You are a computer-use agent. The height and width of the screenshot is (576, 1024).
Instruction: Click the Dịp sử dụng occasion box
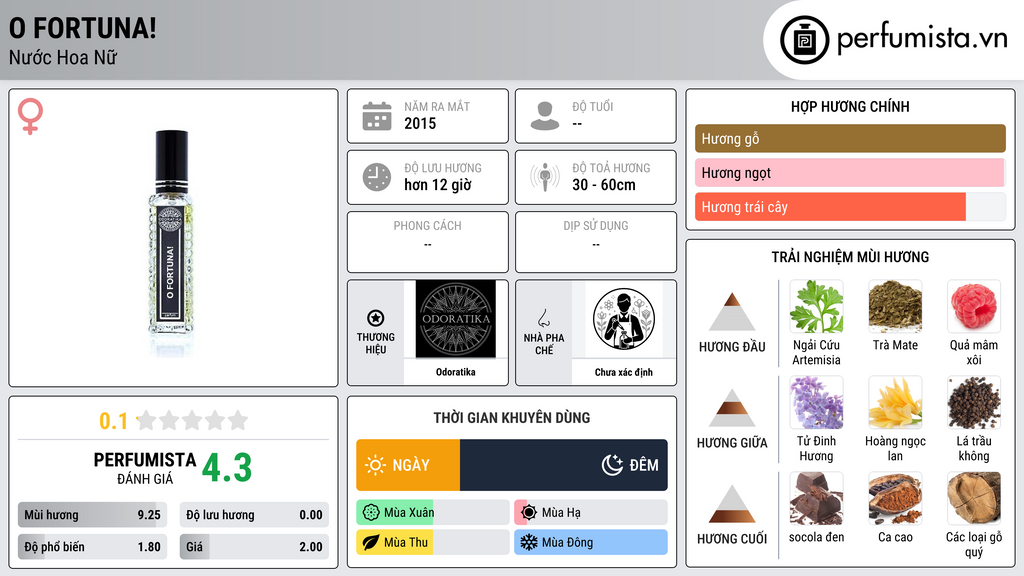596,242
